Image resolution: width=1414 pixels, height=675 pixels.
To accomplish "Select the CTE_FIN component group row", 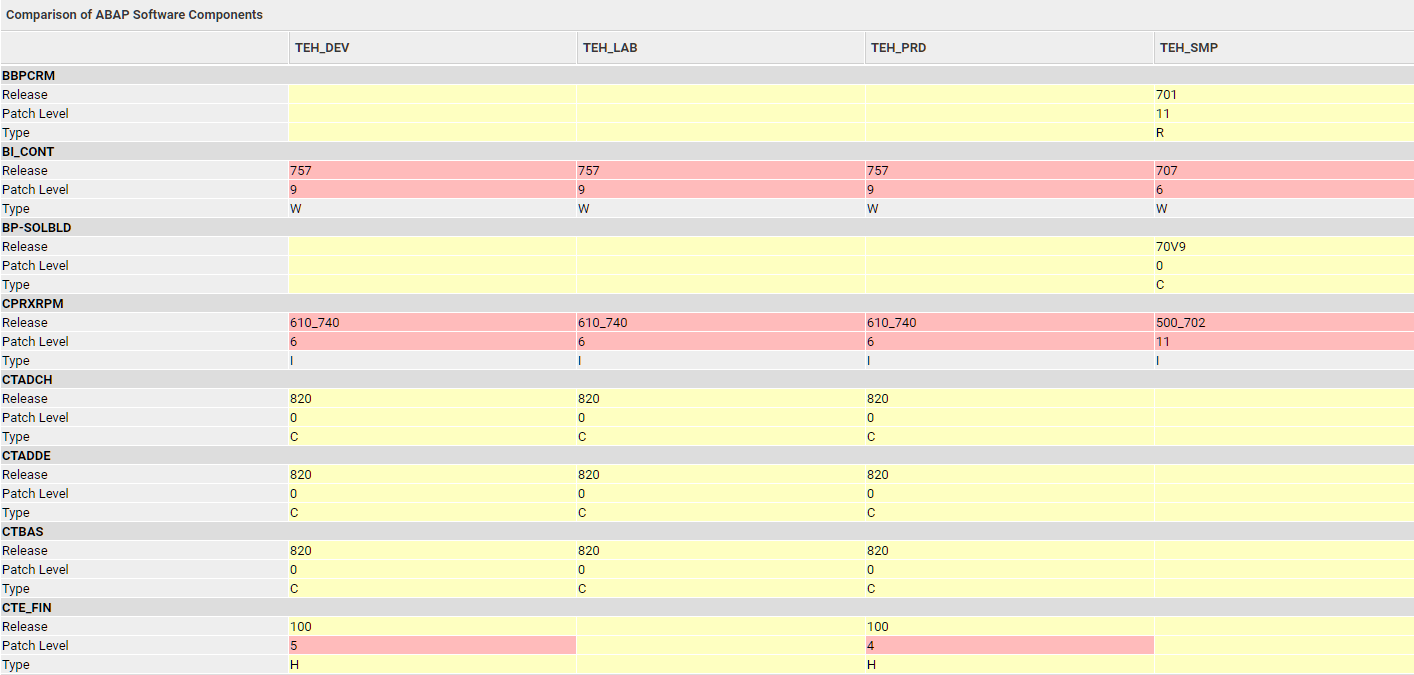I will pyautogui.click(x=26, y=608).
